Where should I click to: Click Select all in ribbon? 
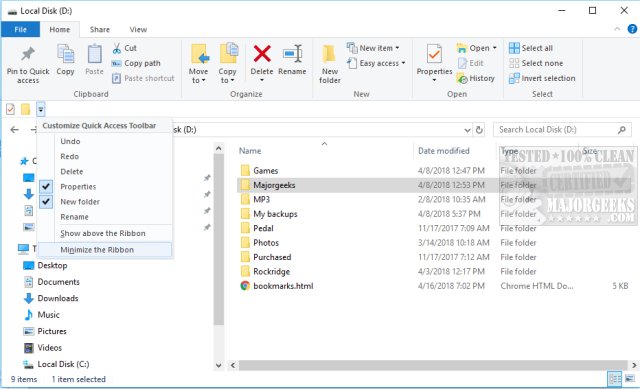[x=531, y=48]
